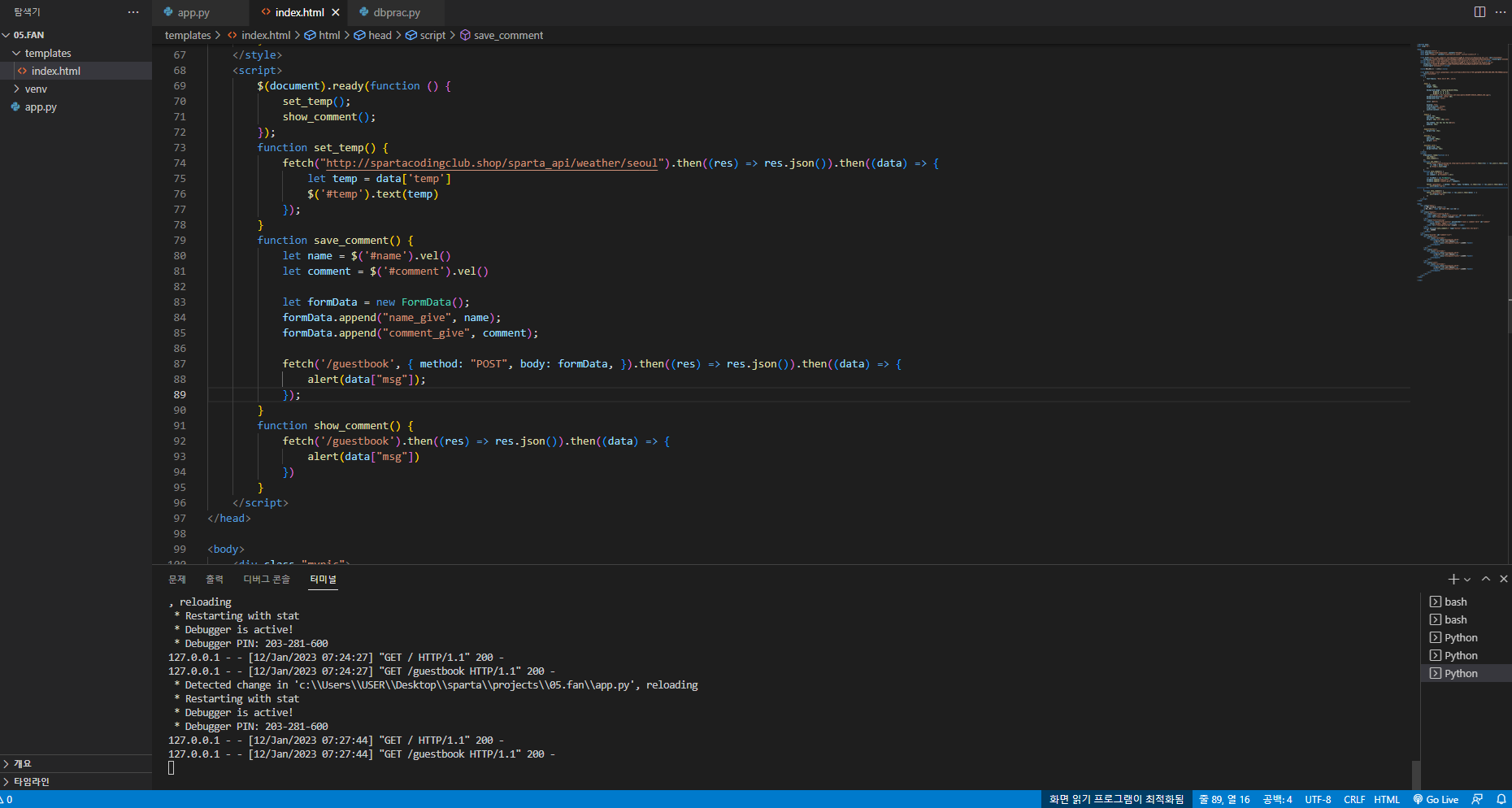The width and height of the screenshot is (1512, 808).
Task: Open the terminal launch profile dropdown arrow
Action: (x=1467, y=580)
